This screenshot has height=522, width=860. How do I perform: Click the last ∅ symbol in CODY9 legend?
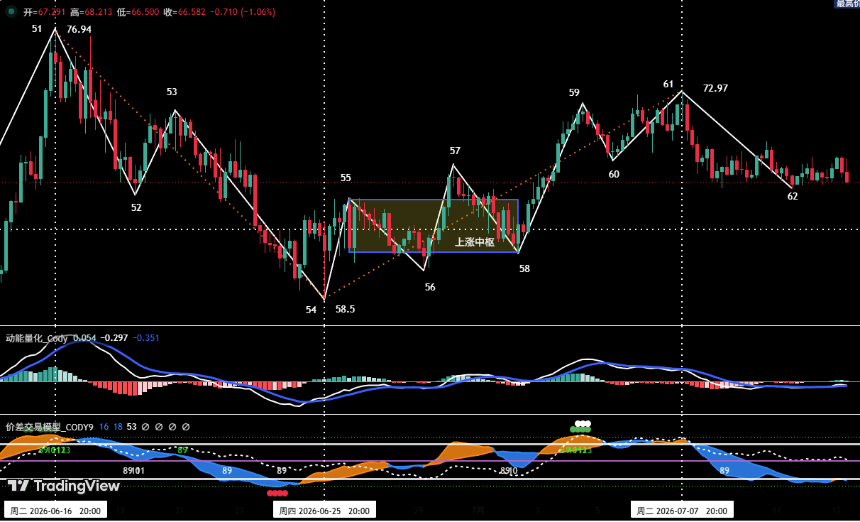(185, 427)
